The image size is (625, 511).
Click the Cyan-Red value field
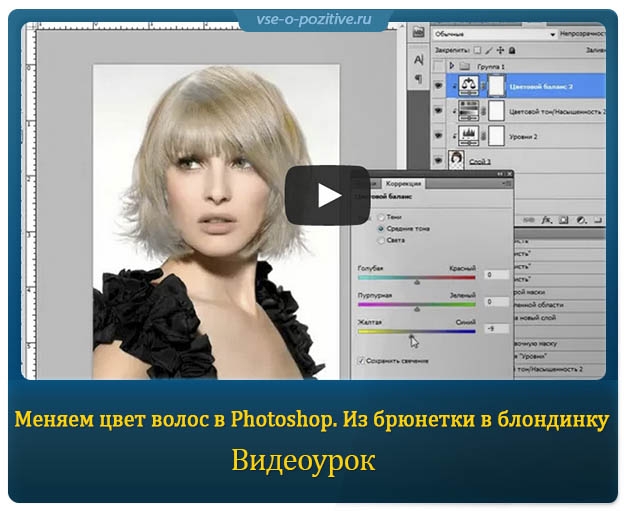(x=496, y=275)
